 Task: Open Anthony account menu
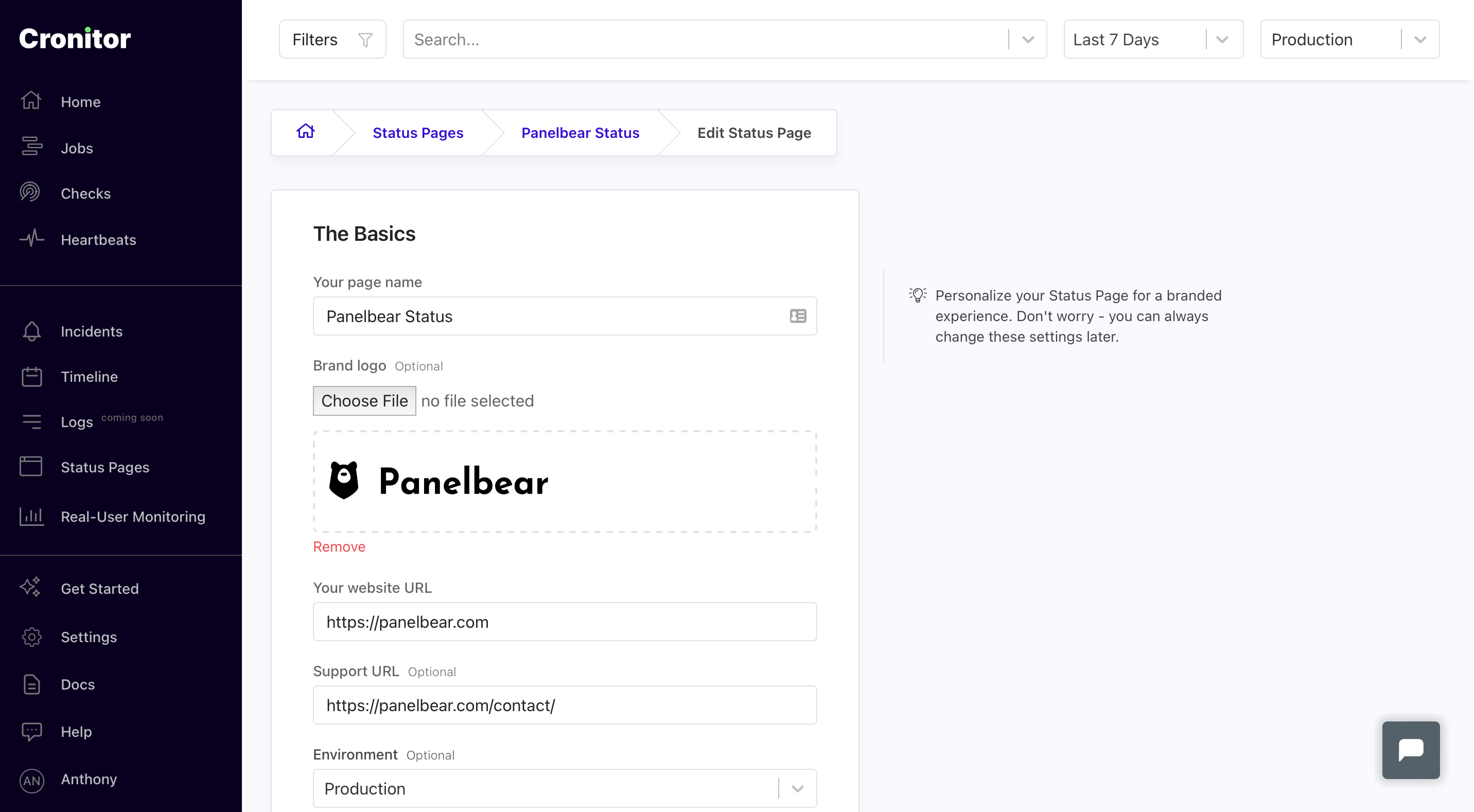click(89, 780)
